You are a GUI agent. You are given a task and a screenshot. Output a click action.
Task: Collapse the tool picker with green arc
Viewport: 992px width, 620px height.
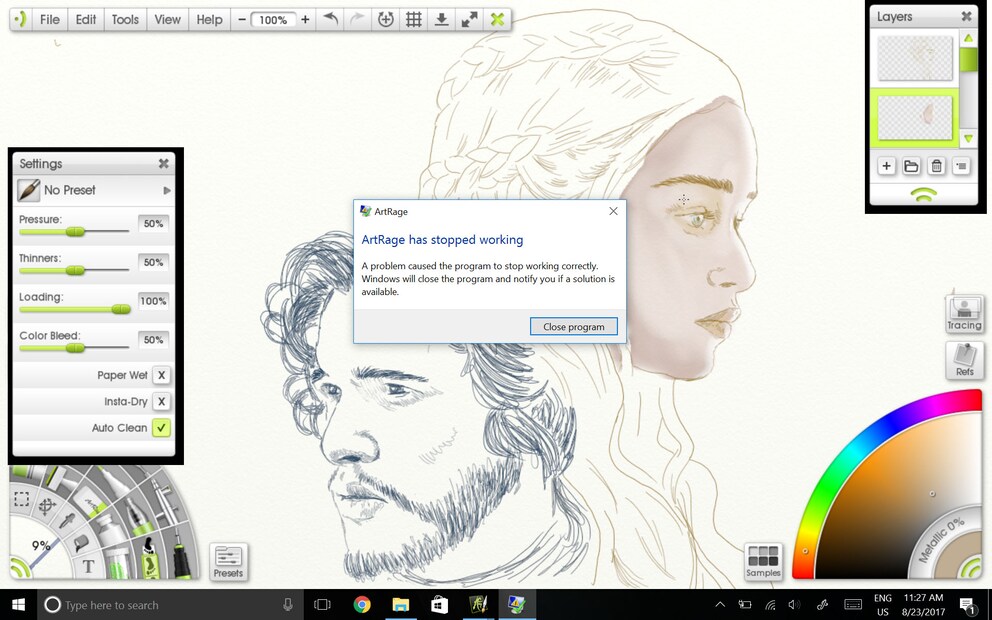pyautogui.click(x=20, y=567)
